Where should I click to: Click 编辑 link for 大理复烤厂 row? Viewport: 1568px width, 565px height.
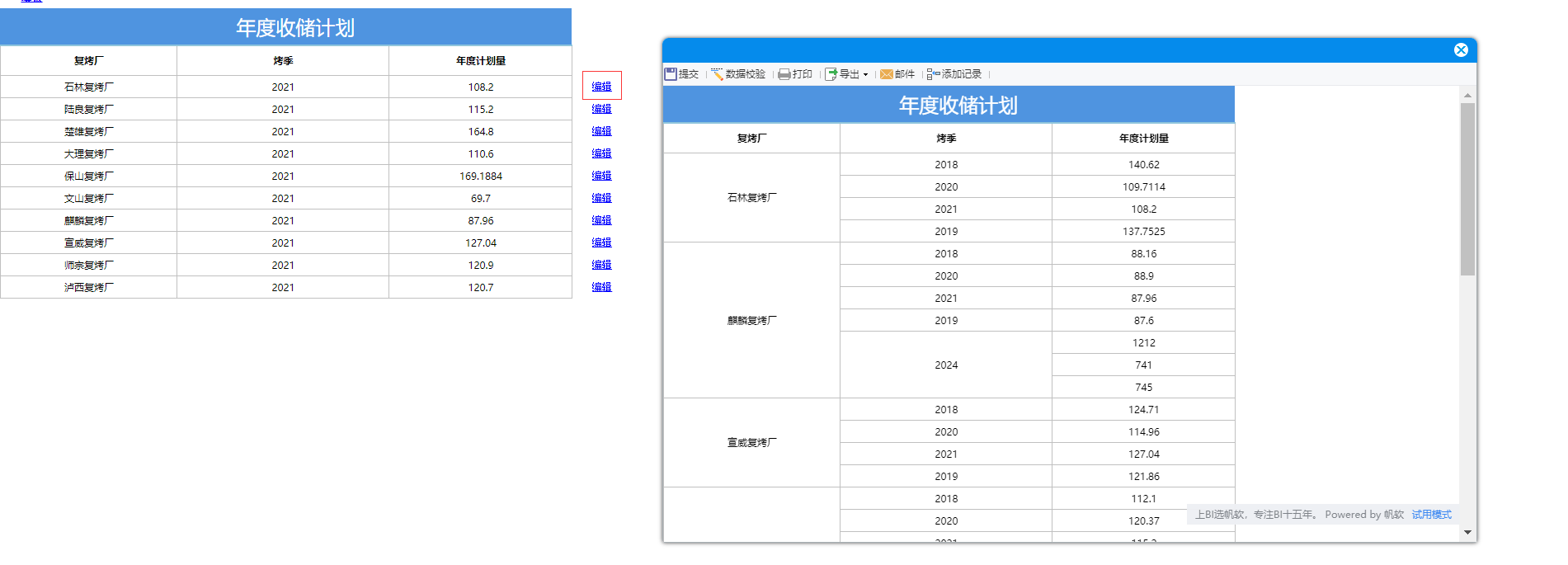pyautogui.click(x=601, y=153)
